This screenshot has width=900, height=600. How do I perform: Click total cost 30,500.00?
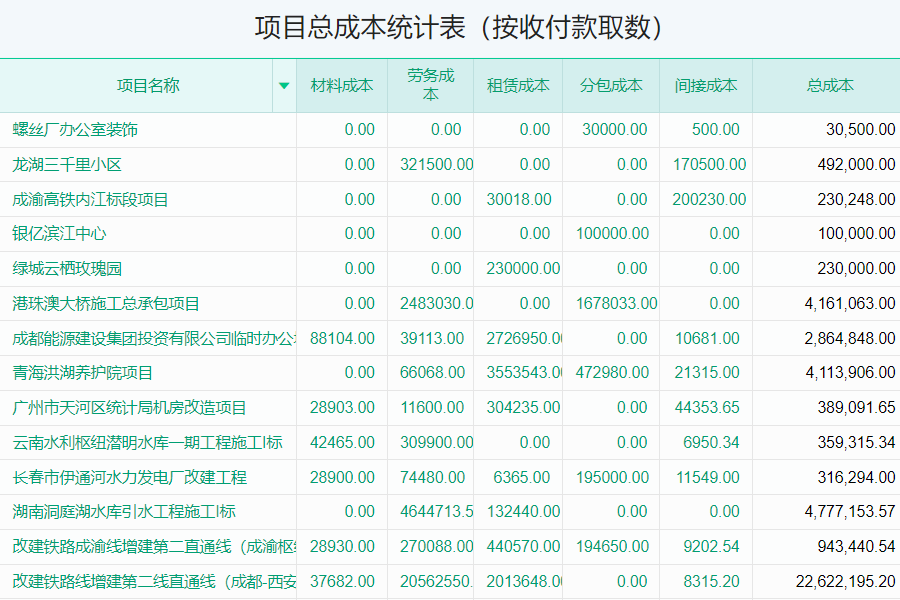coord(860,130)
